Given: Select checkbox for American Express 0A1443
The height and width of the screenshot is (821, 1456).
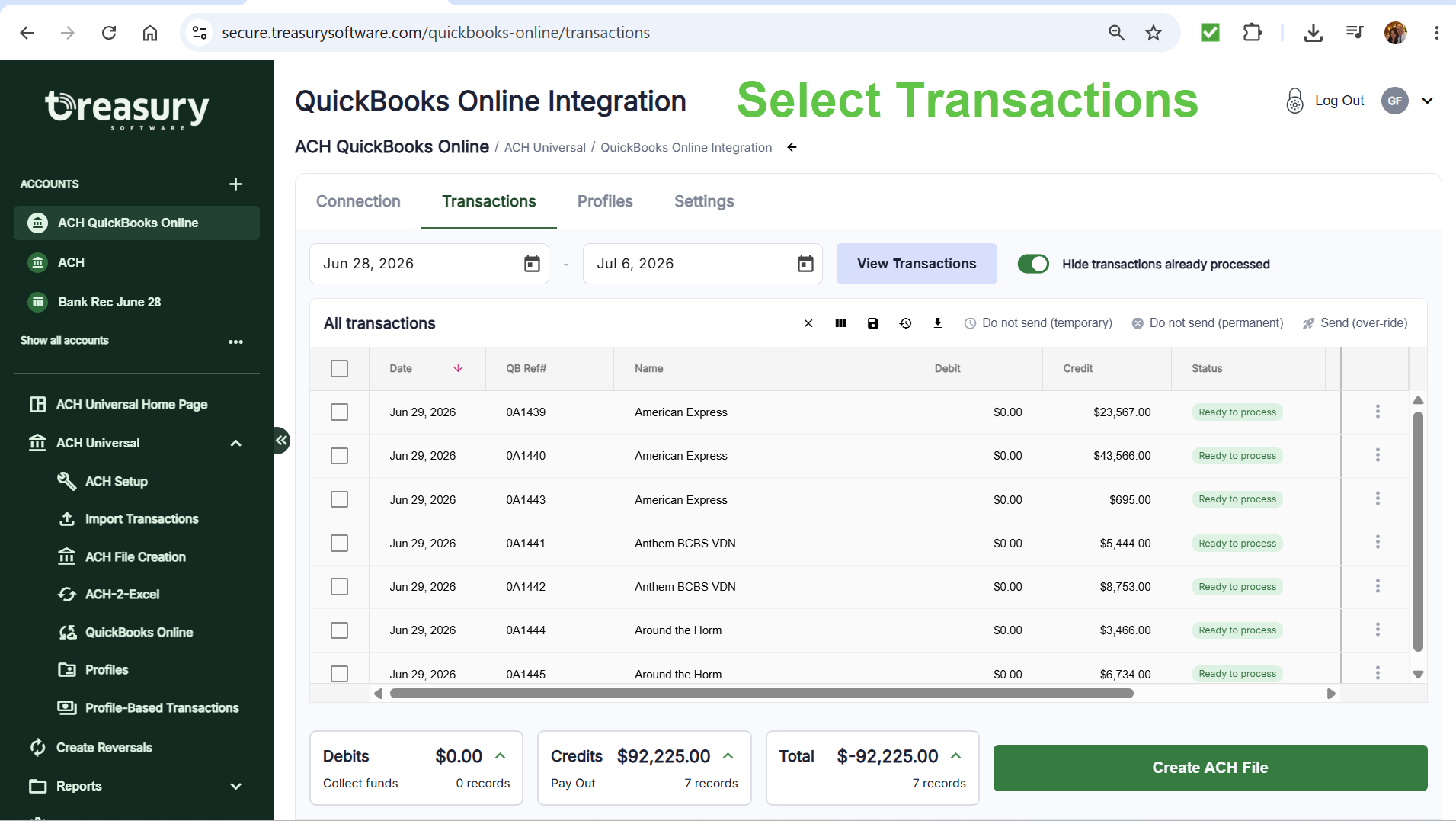Looking at the screenshot, I should [340, 499].
